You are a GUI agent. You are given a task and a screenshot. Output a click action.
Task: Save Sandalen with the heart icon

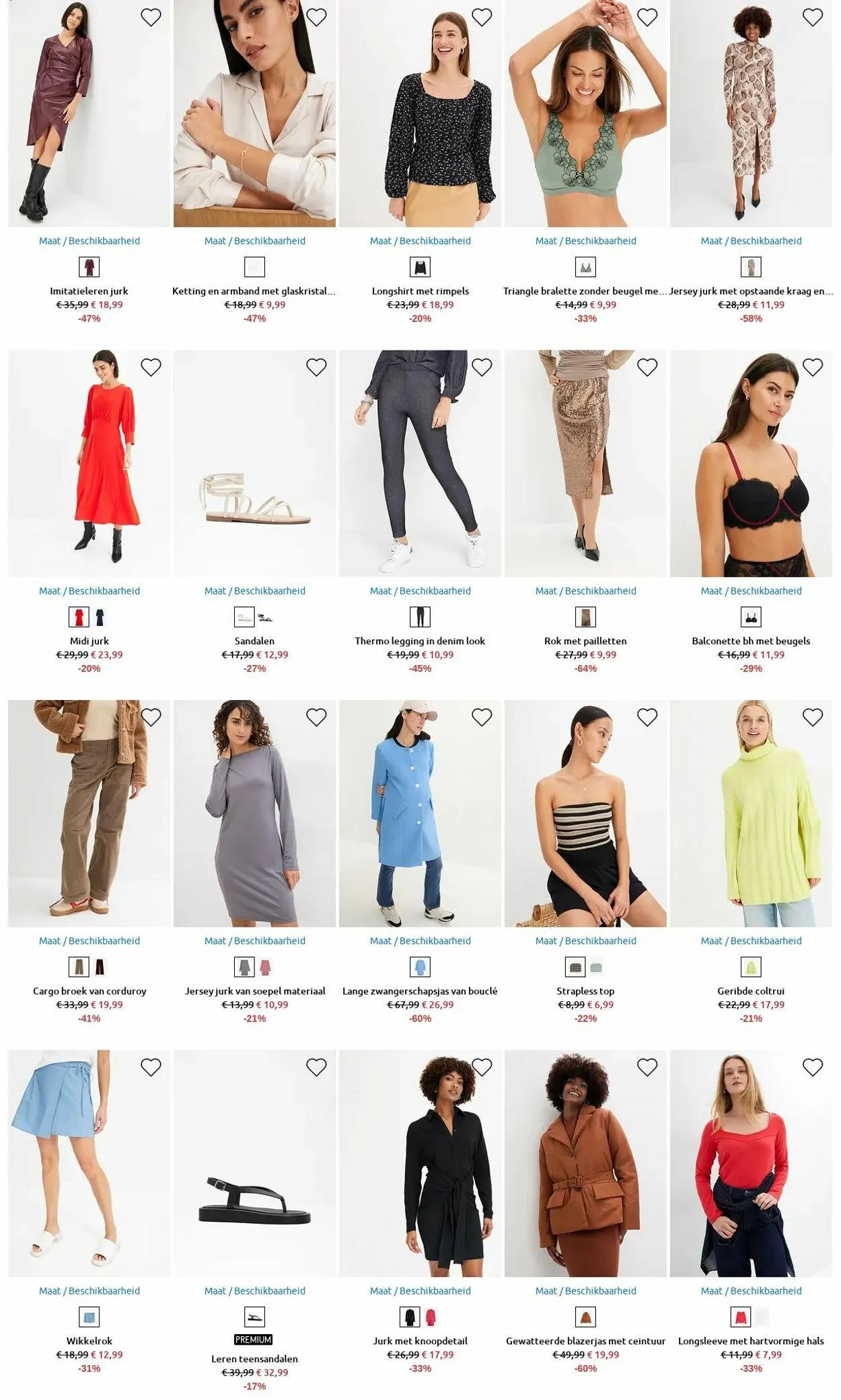pos(316,367)
